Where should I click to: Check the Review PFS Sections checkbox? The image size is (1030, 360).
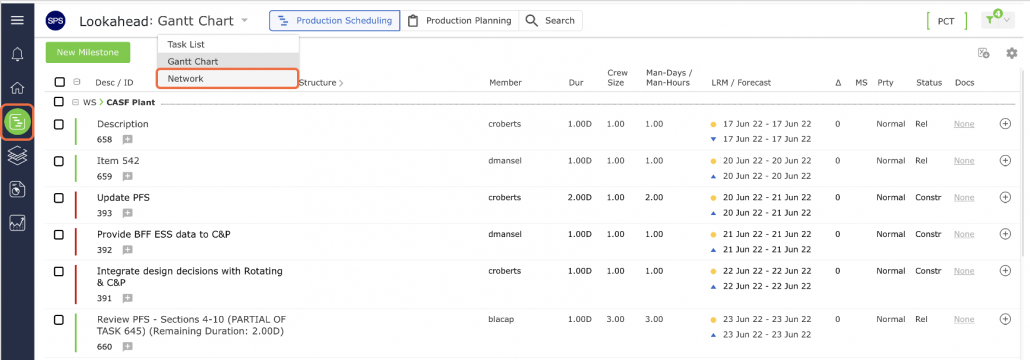59,320
